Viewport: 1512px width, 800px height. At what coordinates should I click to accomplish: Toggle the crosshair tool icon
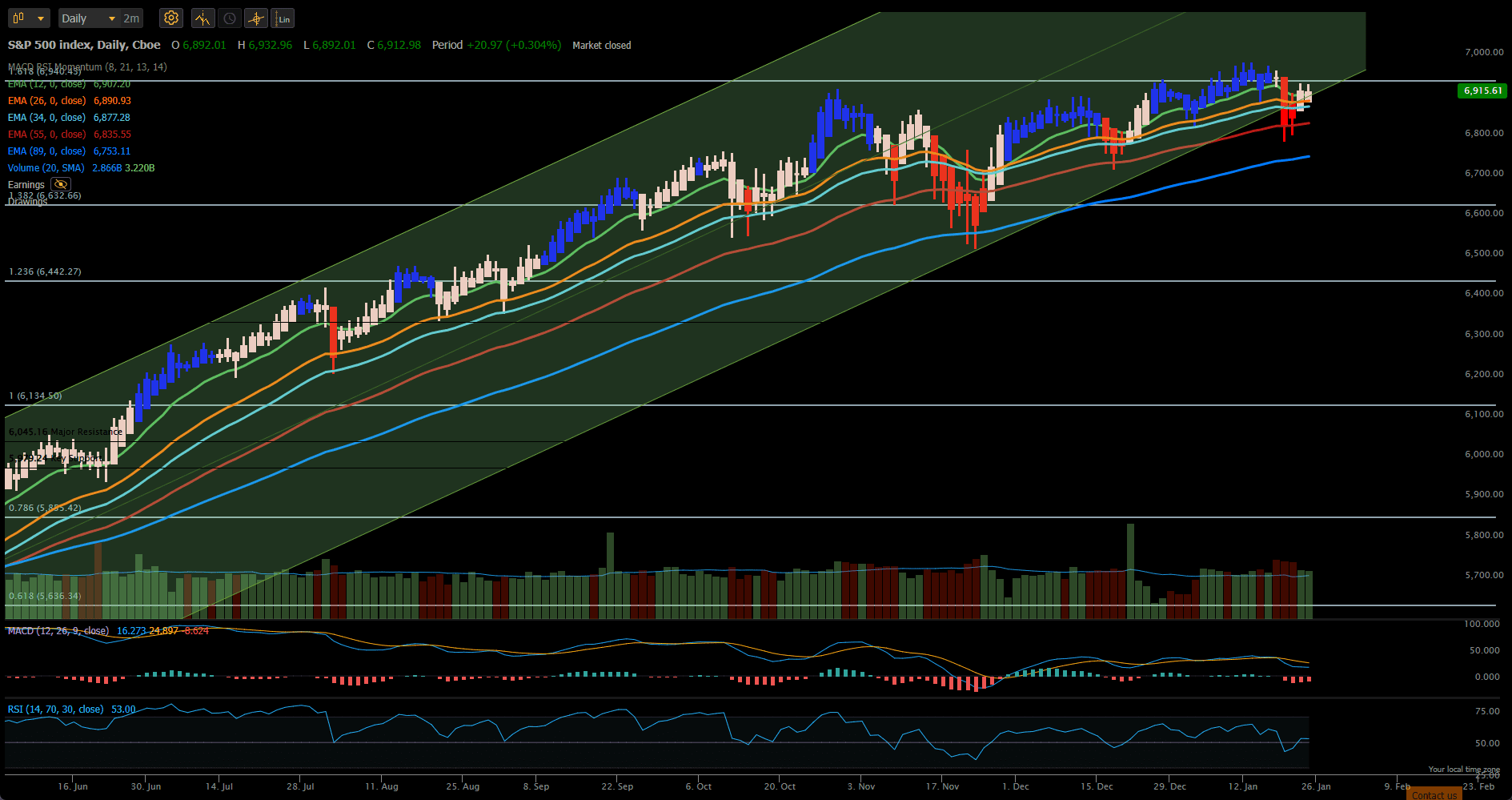click(x=256, y=18)
